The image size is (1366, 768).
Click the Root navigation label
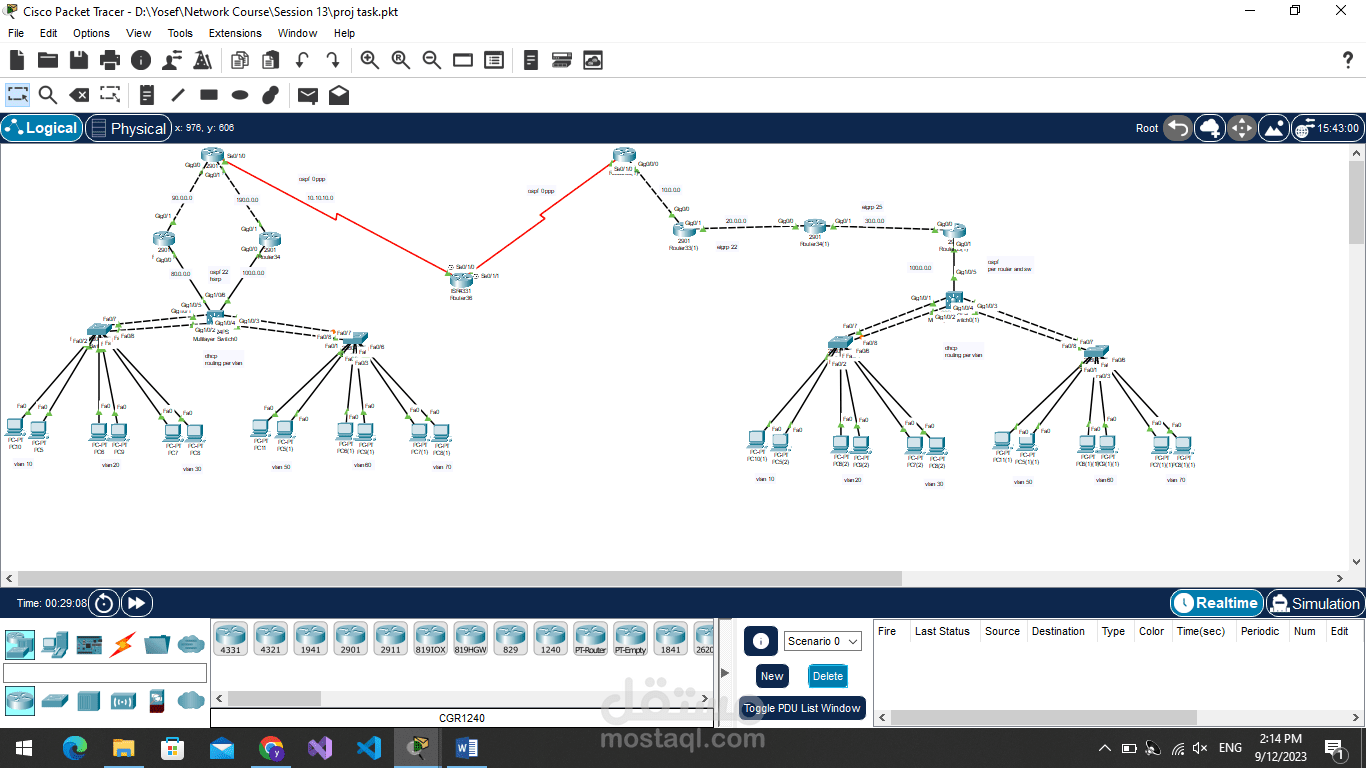(x=1147, y=128)
